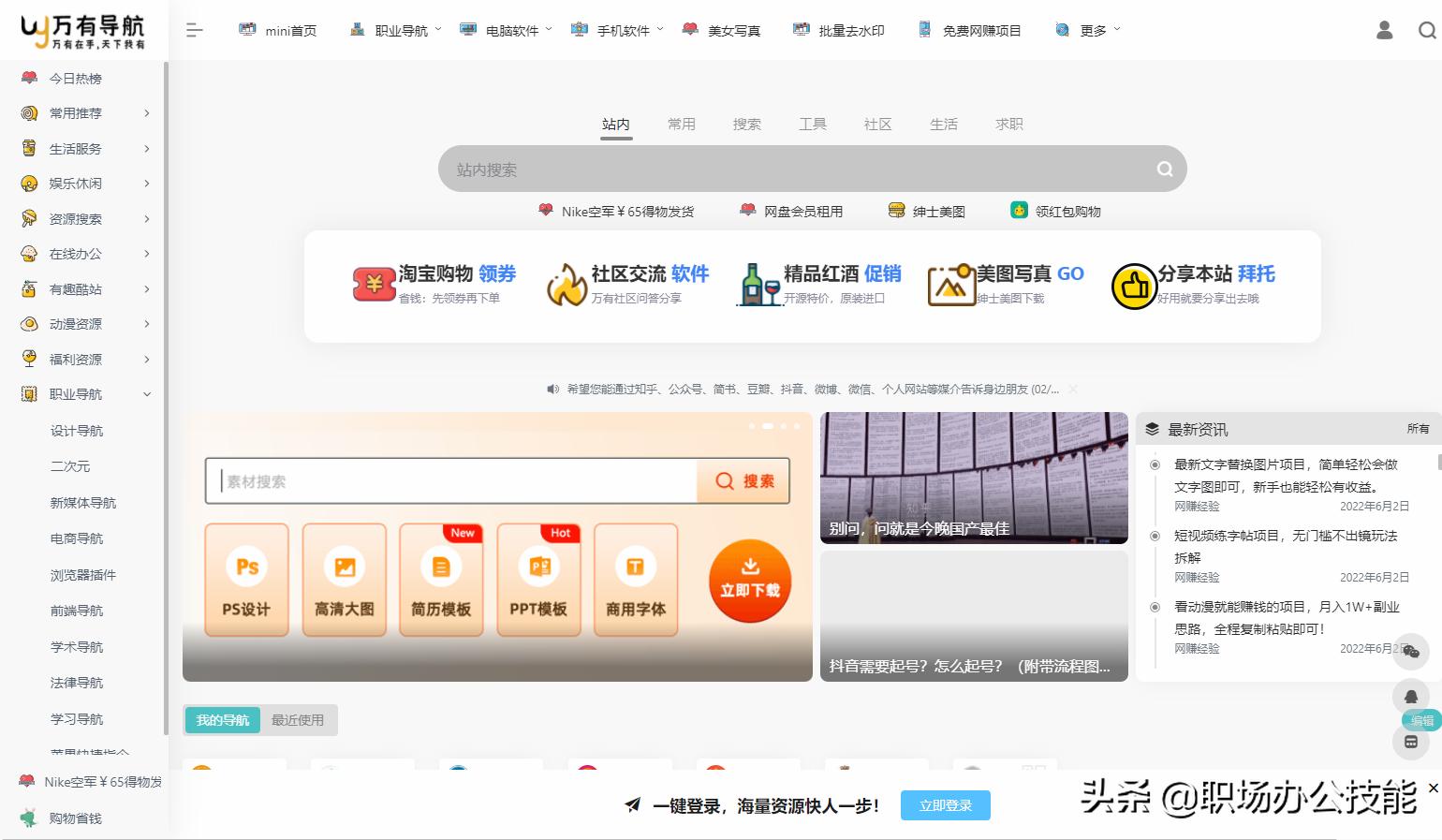The height and width of the screenshot is (840, 1442).
Task: Open the notification bell icon on right edge
Action: [1411, 697]
